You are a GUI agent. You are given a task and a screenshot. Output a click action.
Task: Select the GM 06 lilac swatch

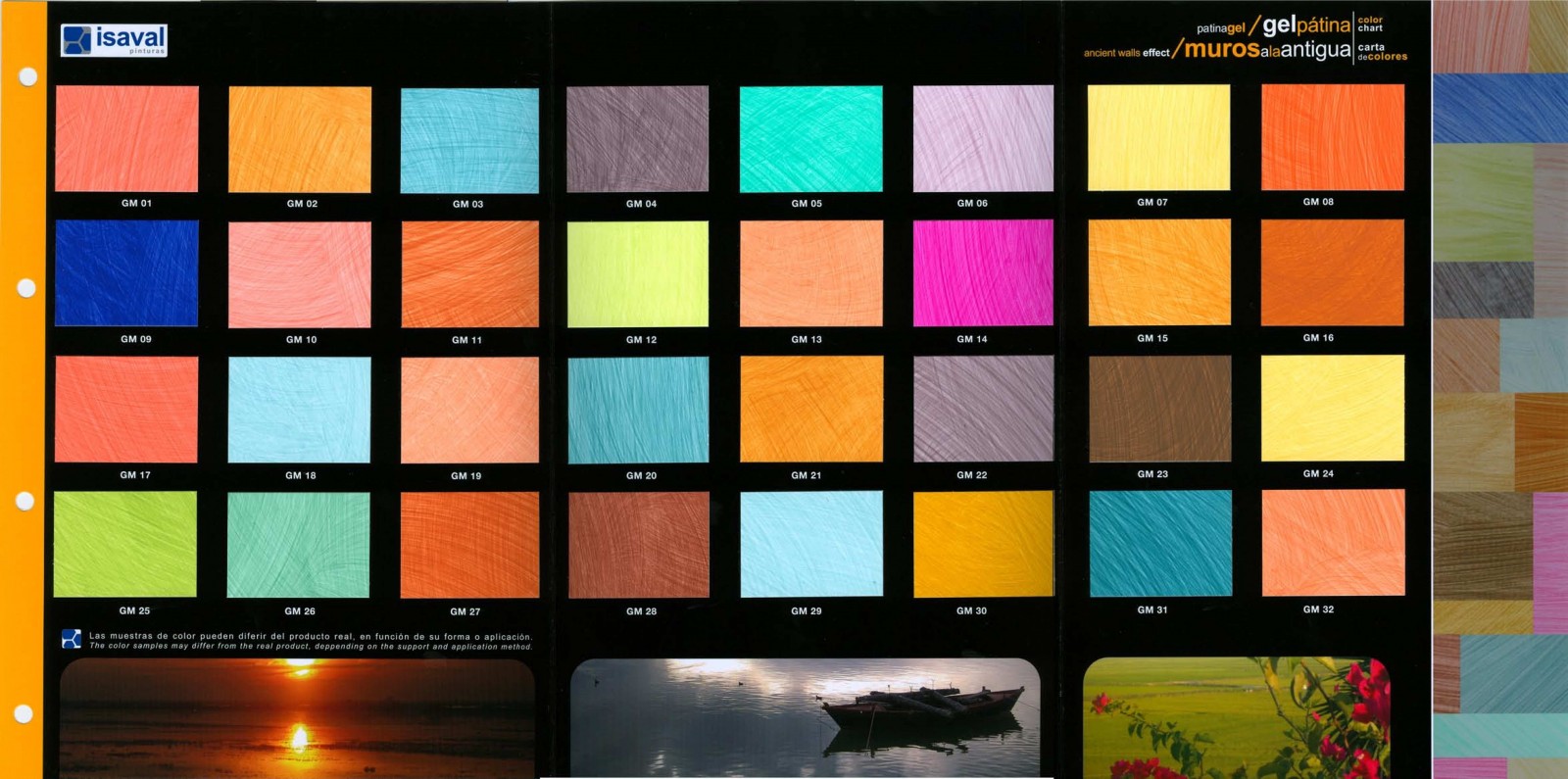[x=983, y=138]
